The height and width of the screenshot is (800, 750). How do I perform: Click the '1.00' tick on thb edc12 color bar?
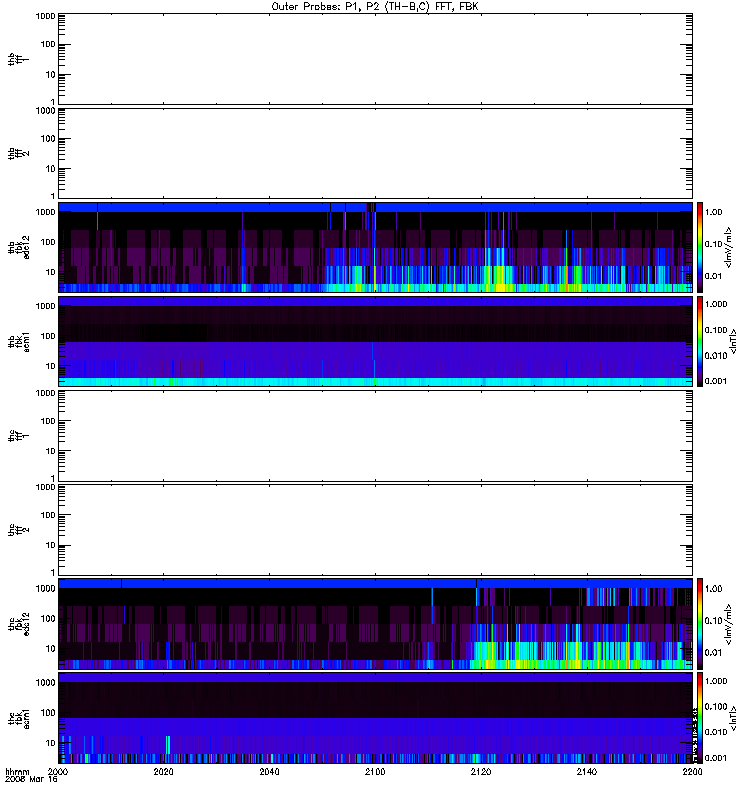pyautogui.click(x=713, y=212)
